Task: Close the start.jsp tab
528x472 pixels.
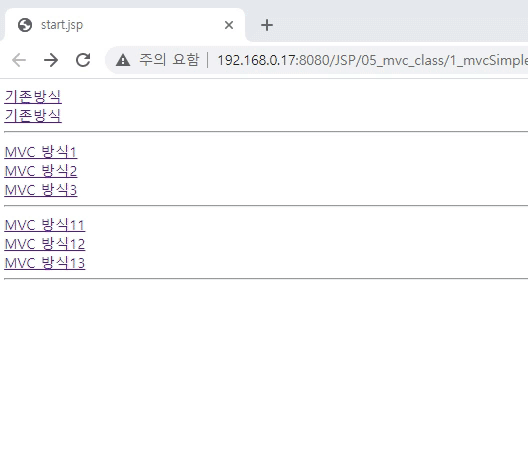Action: [x=229, y=25]
